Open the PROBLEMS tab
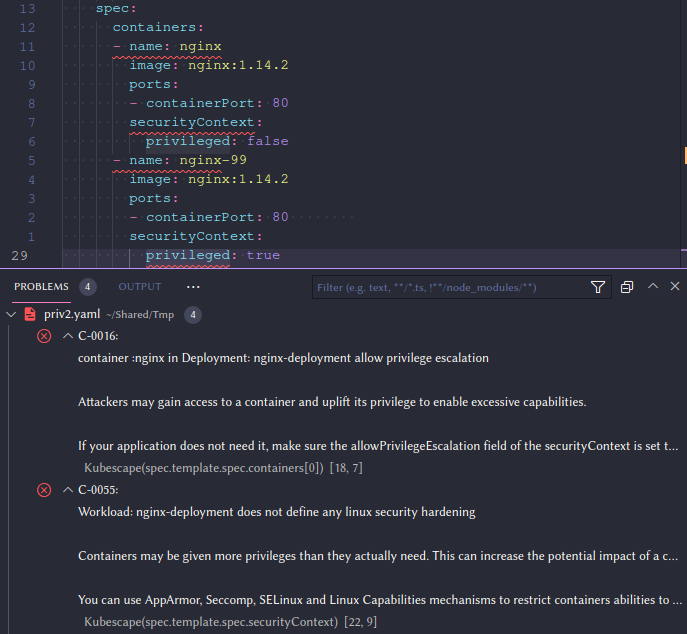This screenshot has height=634, width=687. pyautogui.click(x=41, y=287)
